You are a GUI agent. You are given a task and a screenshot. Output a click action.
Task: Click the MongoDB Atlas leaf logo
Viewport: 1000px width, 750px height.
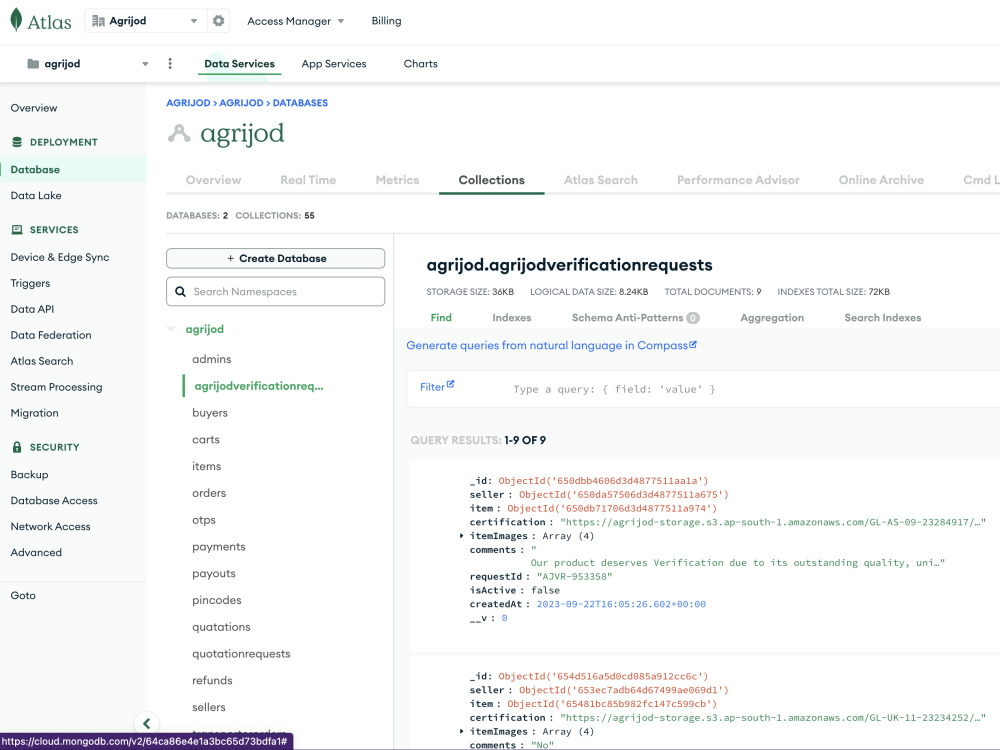point(14,20)
